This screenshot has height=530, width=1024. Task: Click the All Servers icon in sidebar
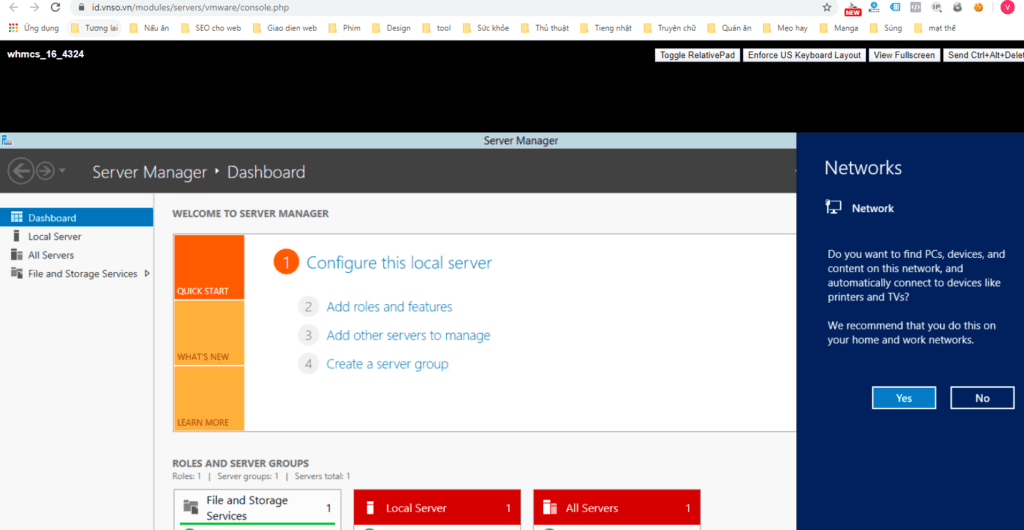16,255
